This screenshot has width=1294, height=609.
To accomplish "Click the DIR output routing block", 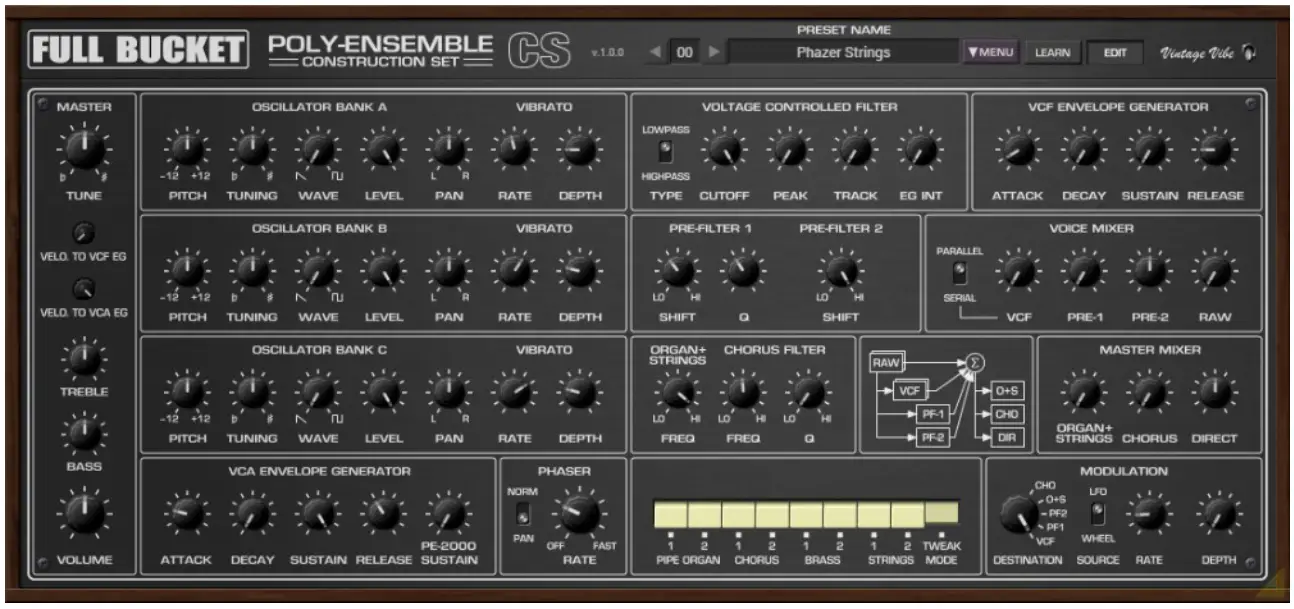I will [1007, 437].
